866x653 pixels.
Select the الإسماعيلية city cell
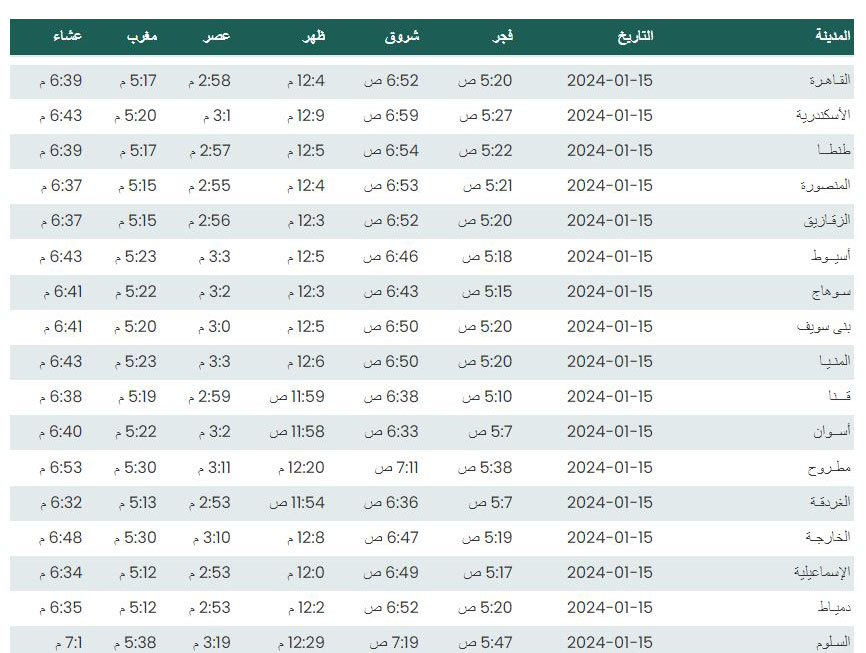pos(822,573)
